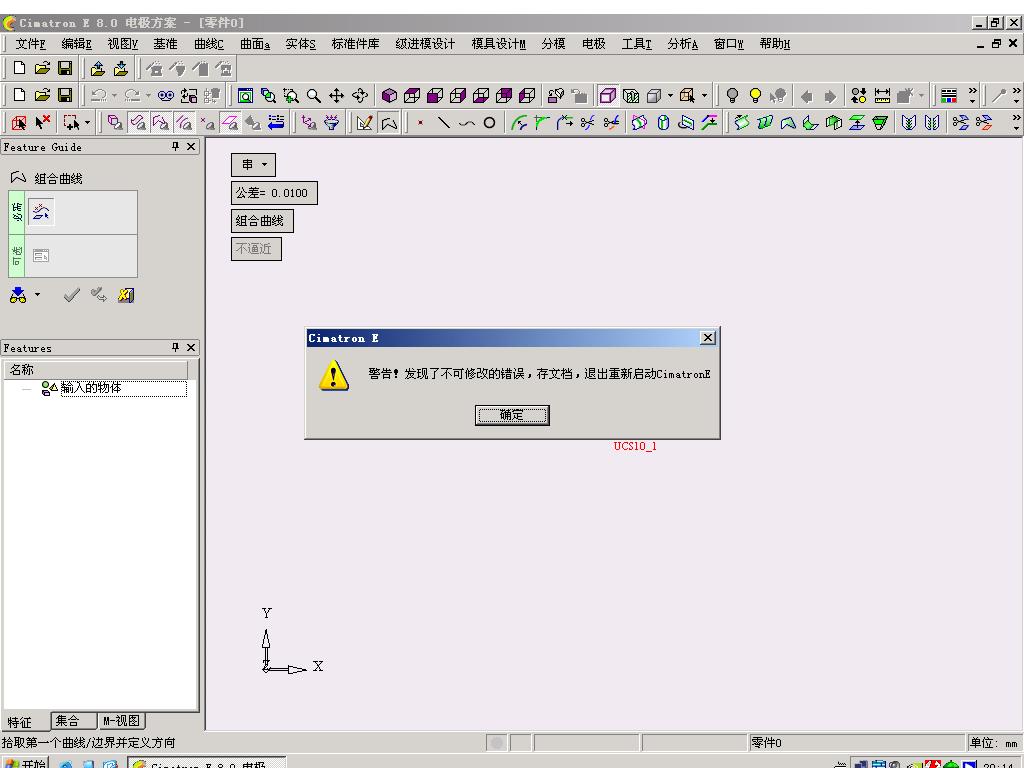Image resolution: width=1024 pixels, height=768 pixels.
Task: Click the upload-folder export icon
Action: (x=98, y=69)
